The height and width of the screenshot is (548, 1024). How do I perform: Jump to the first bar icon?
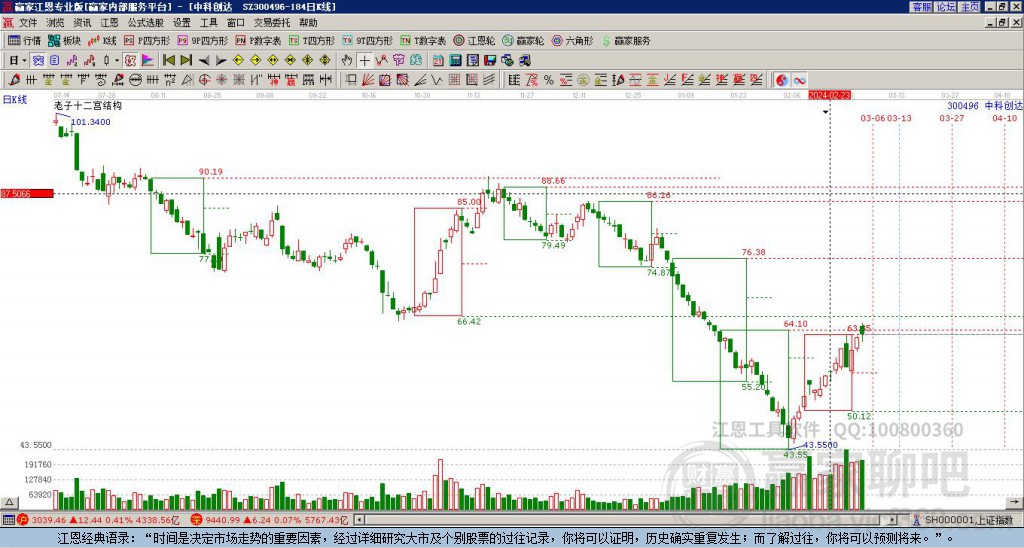(x=169, y=61)
